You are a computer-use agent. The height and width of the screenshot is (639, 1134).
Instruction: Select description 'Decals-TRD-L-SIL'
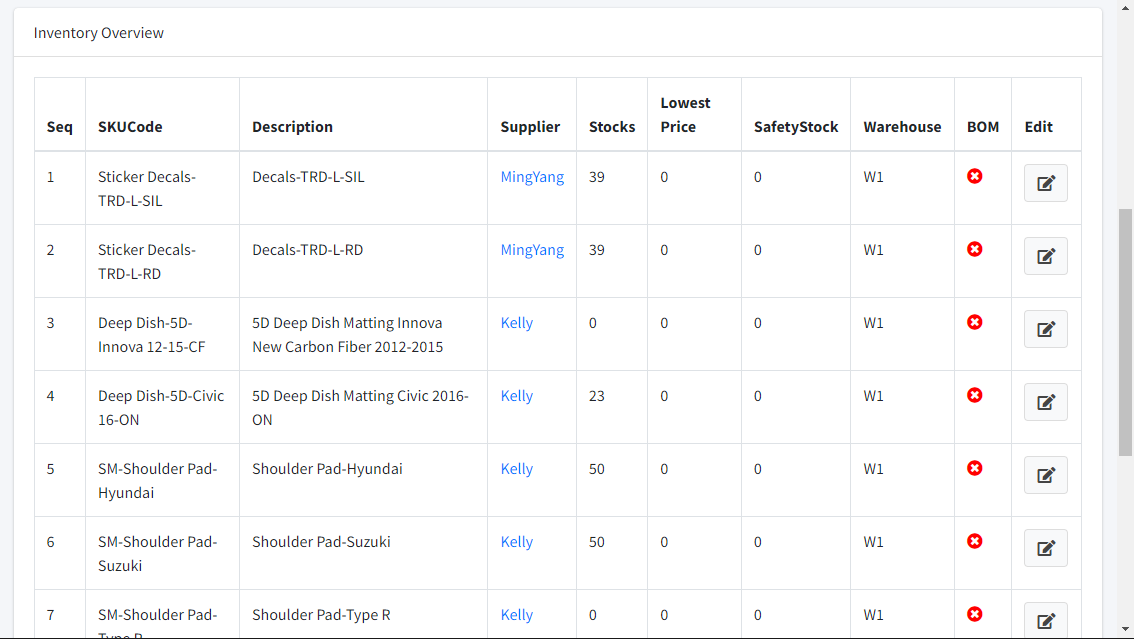coord(308,177)
